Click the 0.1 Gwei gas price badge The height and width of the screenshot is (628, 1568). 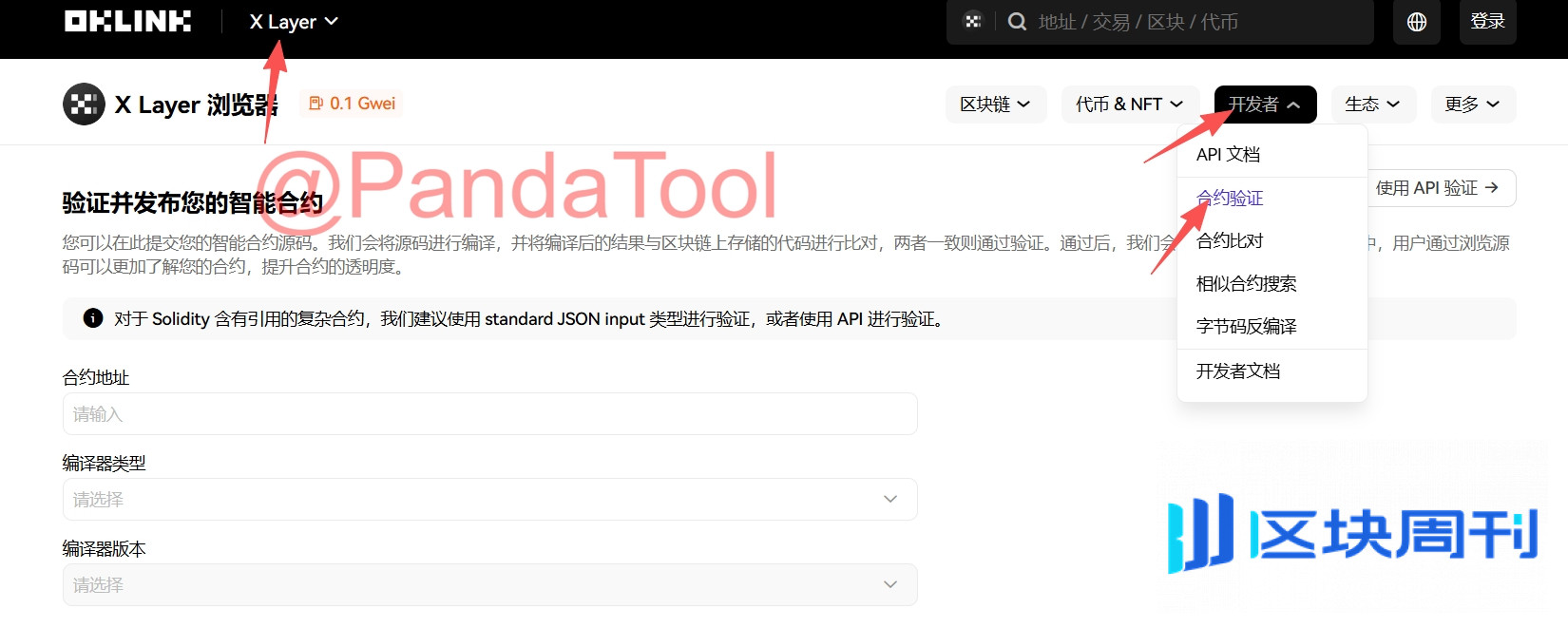(x=352, y=104)
